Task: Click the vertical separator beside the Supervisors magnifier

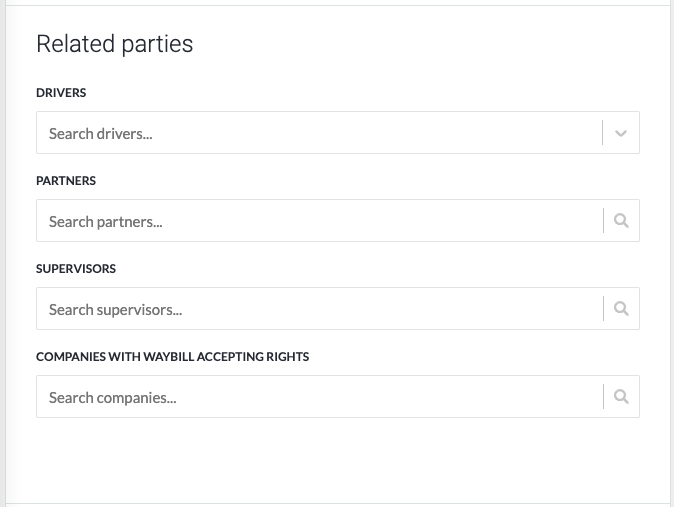Action: coord(604,308)
